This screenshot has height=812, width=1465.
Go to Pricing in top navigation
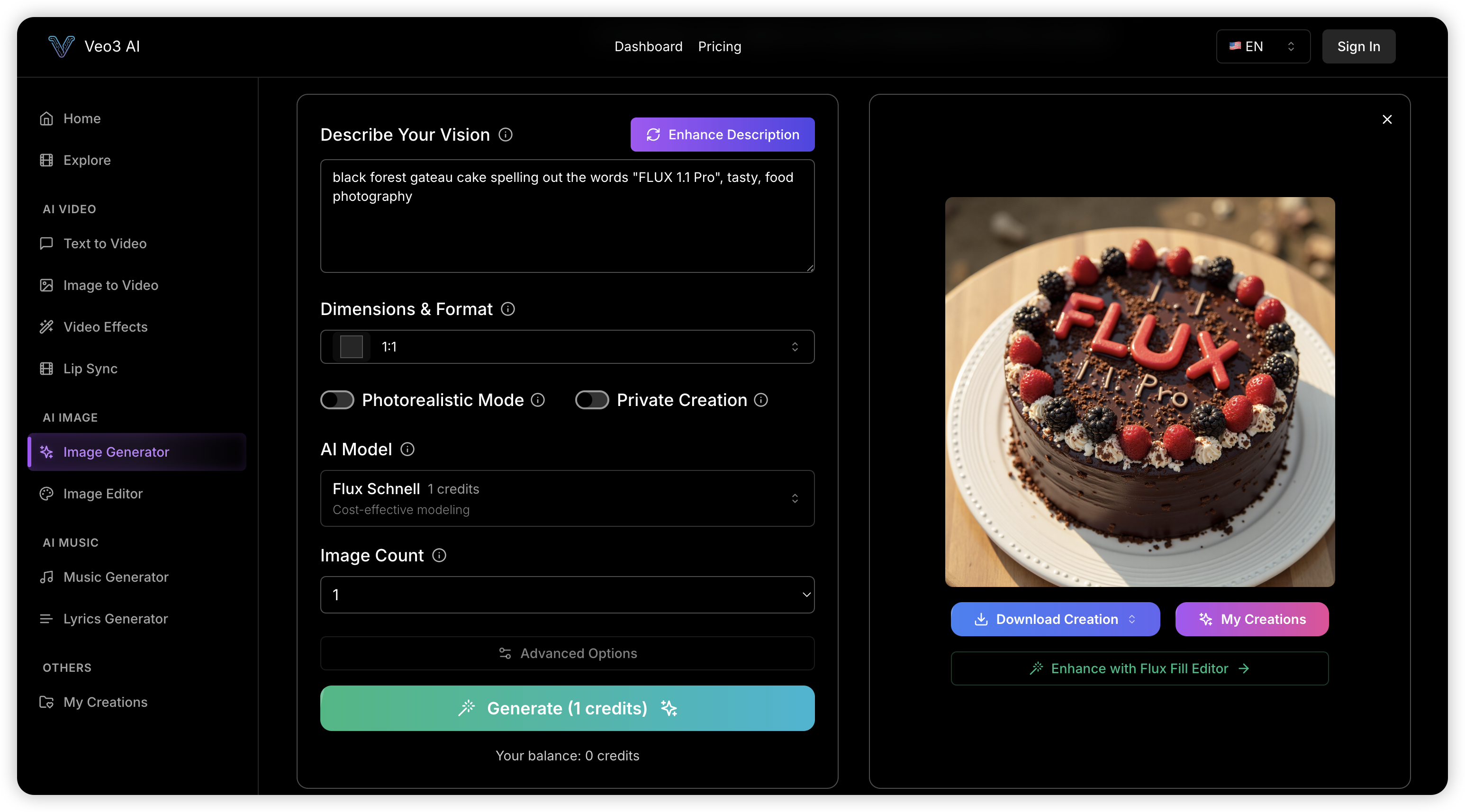[x=719, y=46]
